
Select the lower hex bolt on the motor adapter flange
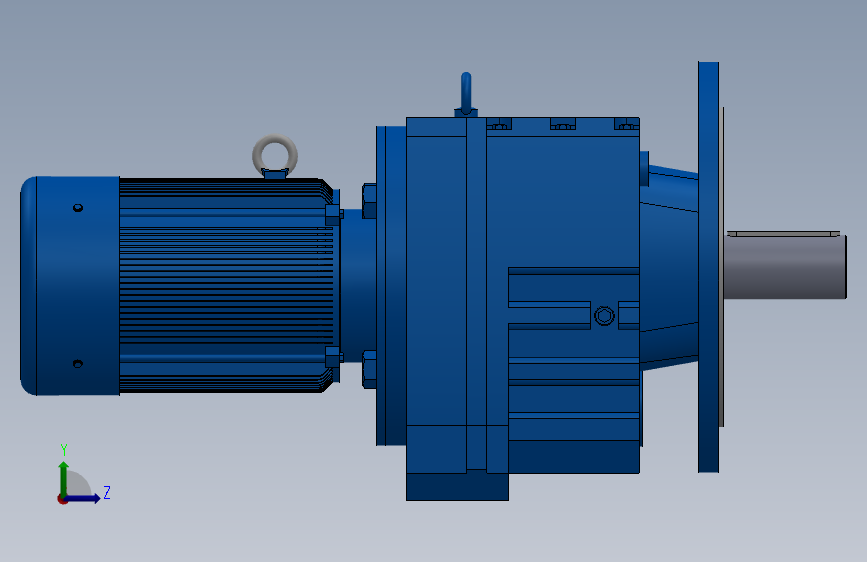369,369
